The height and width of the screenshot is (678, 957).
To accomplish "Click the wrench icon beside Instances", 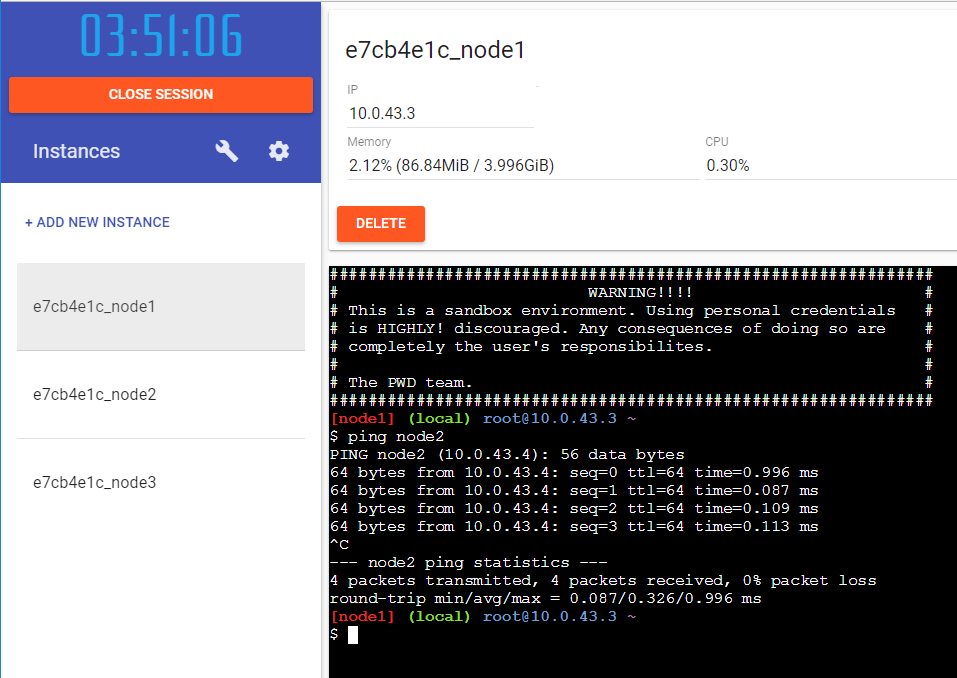I will coord(227,151).
